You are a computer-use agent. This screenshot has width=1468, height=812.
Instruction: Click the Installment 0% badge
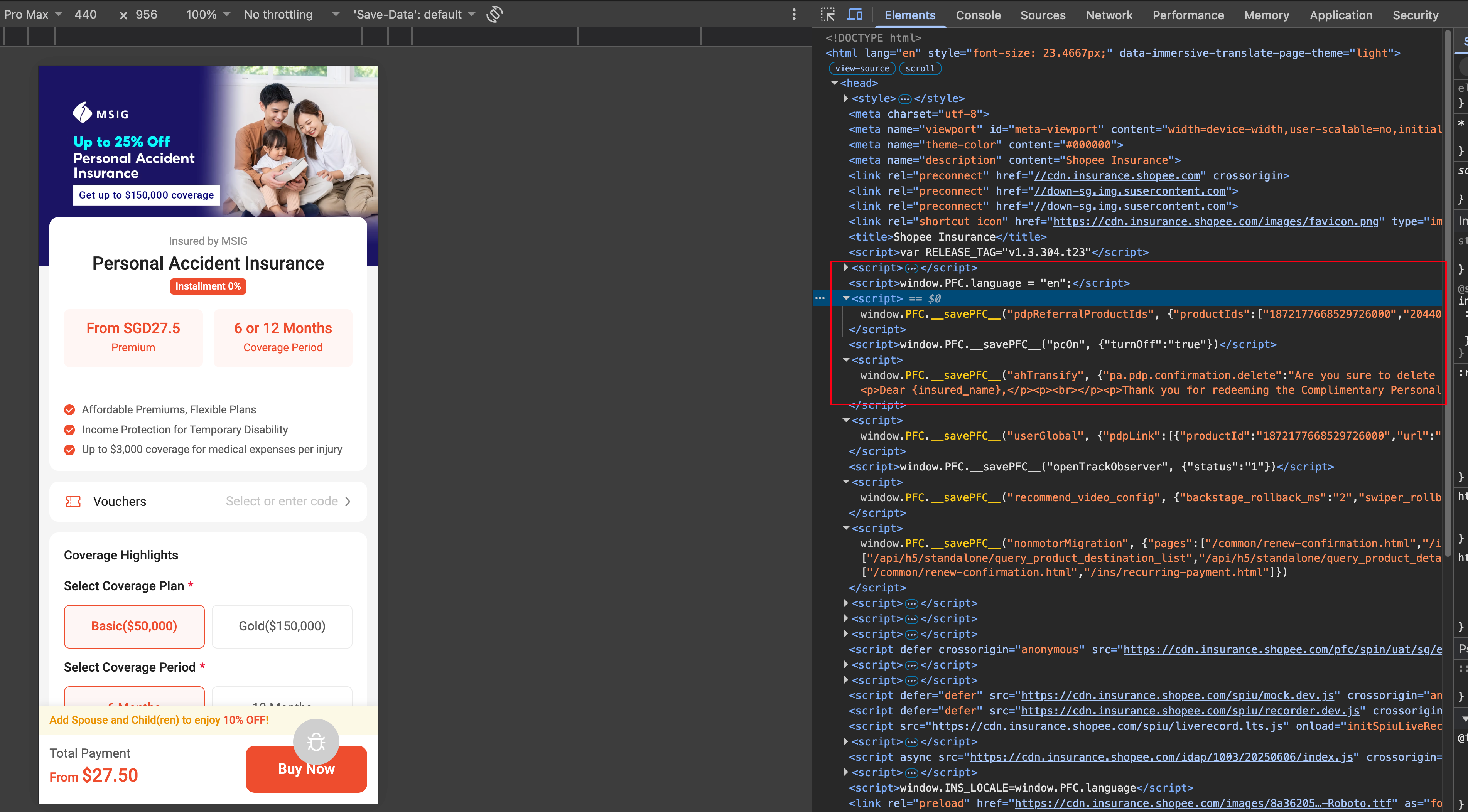[208, 286]
